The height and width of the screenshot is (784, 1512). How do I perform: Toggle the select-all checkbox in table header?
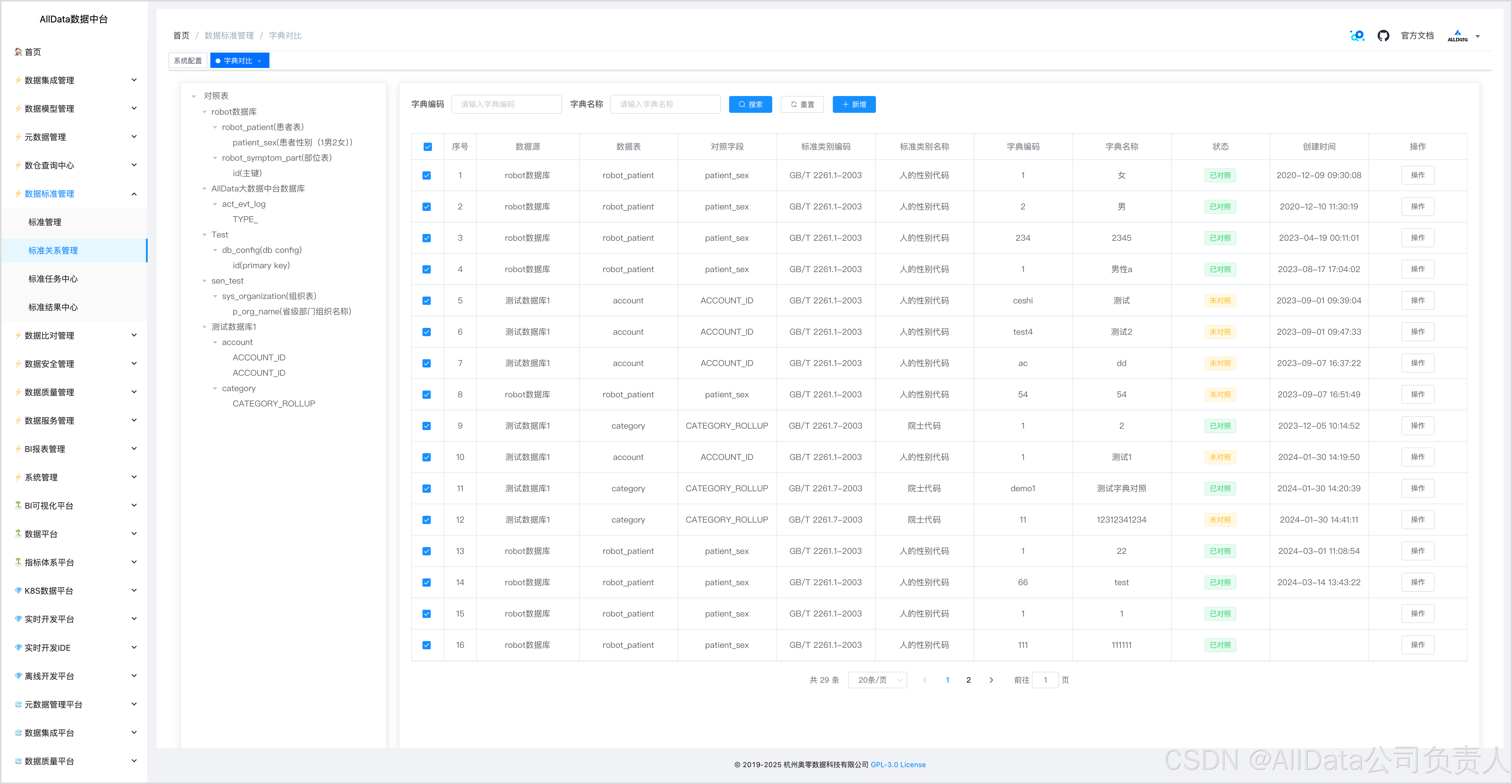click(427, 147)
